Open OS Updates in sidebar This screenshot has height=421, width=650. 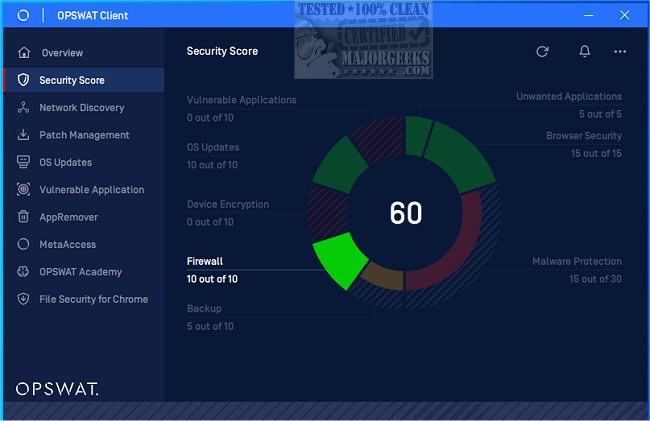pos(84,162)
